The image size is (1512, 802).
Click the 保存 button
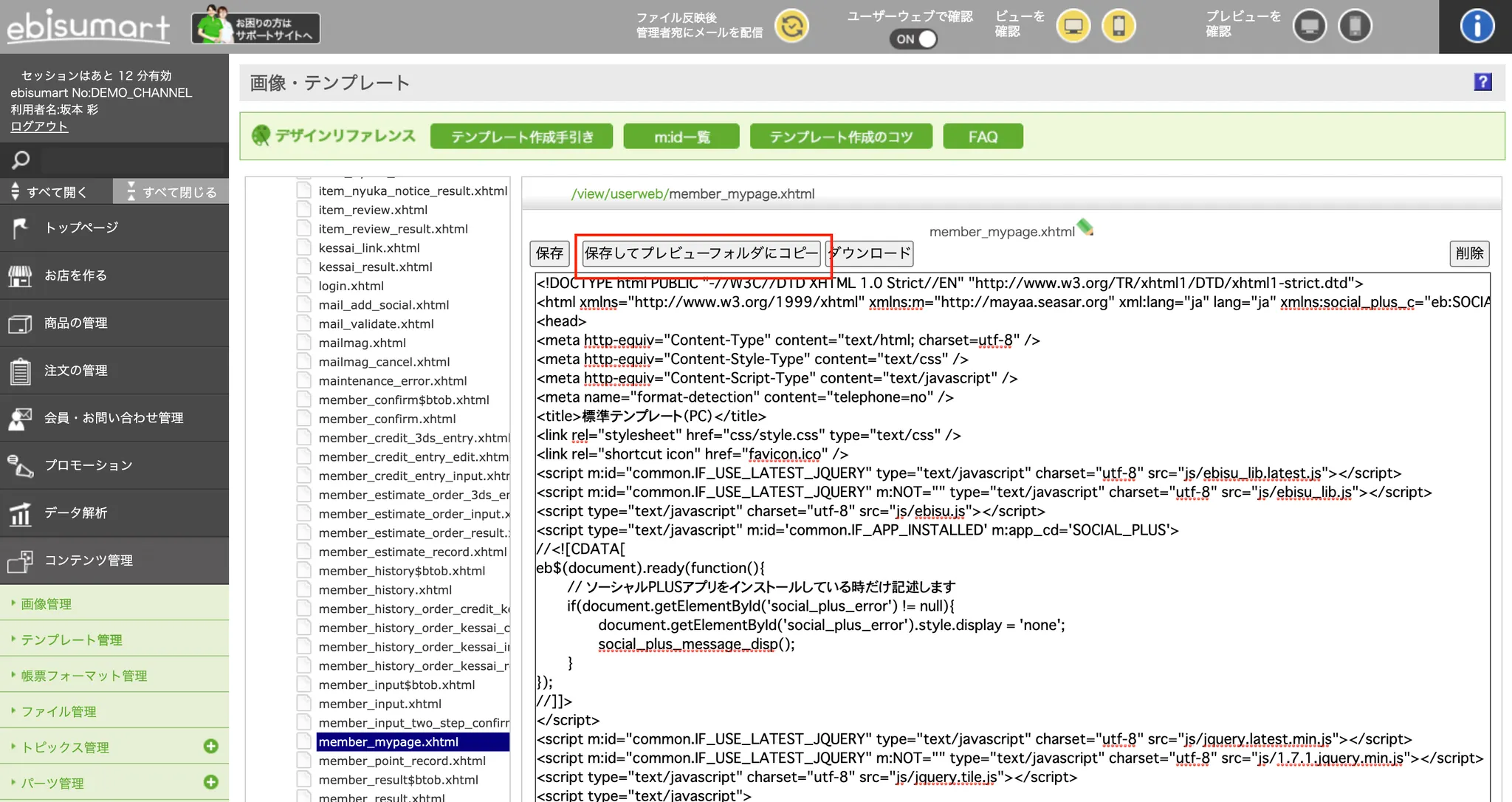tap(549, 253)
